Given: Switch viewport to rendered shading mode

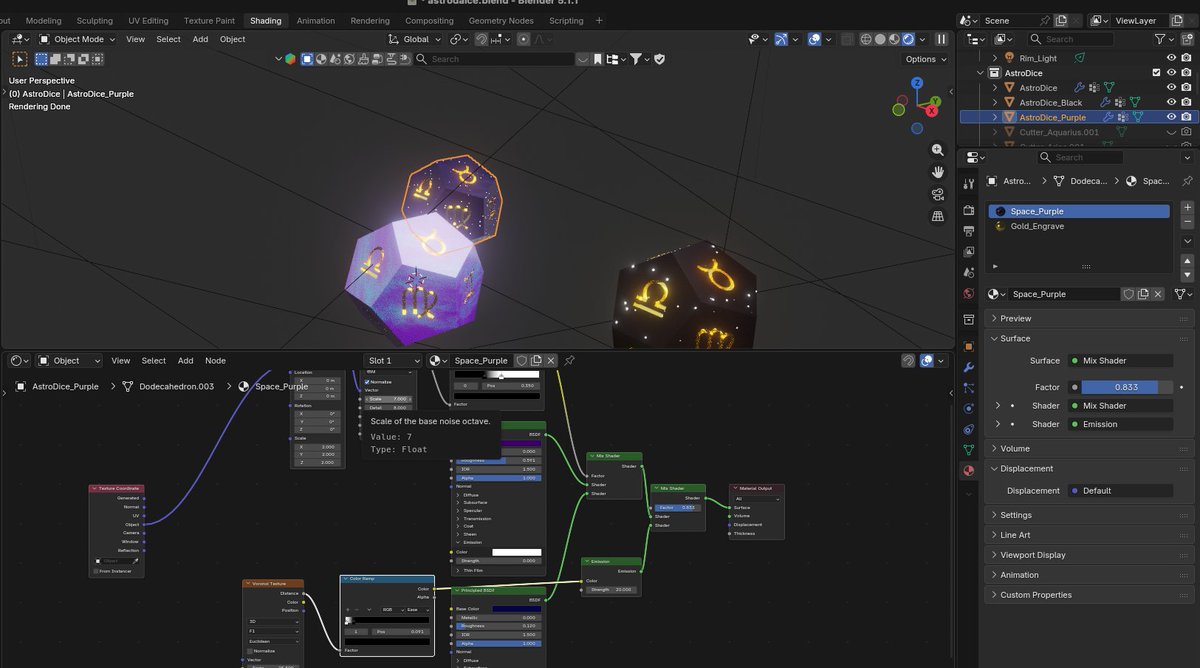Looking at the screenshot, I should (x=908, y=39).
